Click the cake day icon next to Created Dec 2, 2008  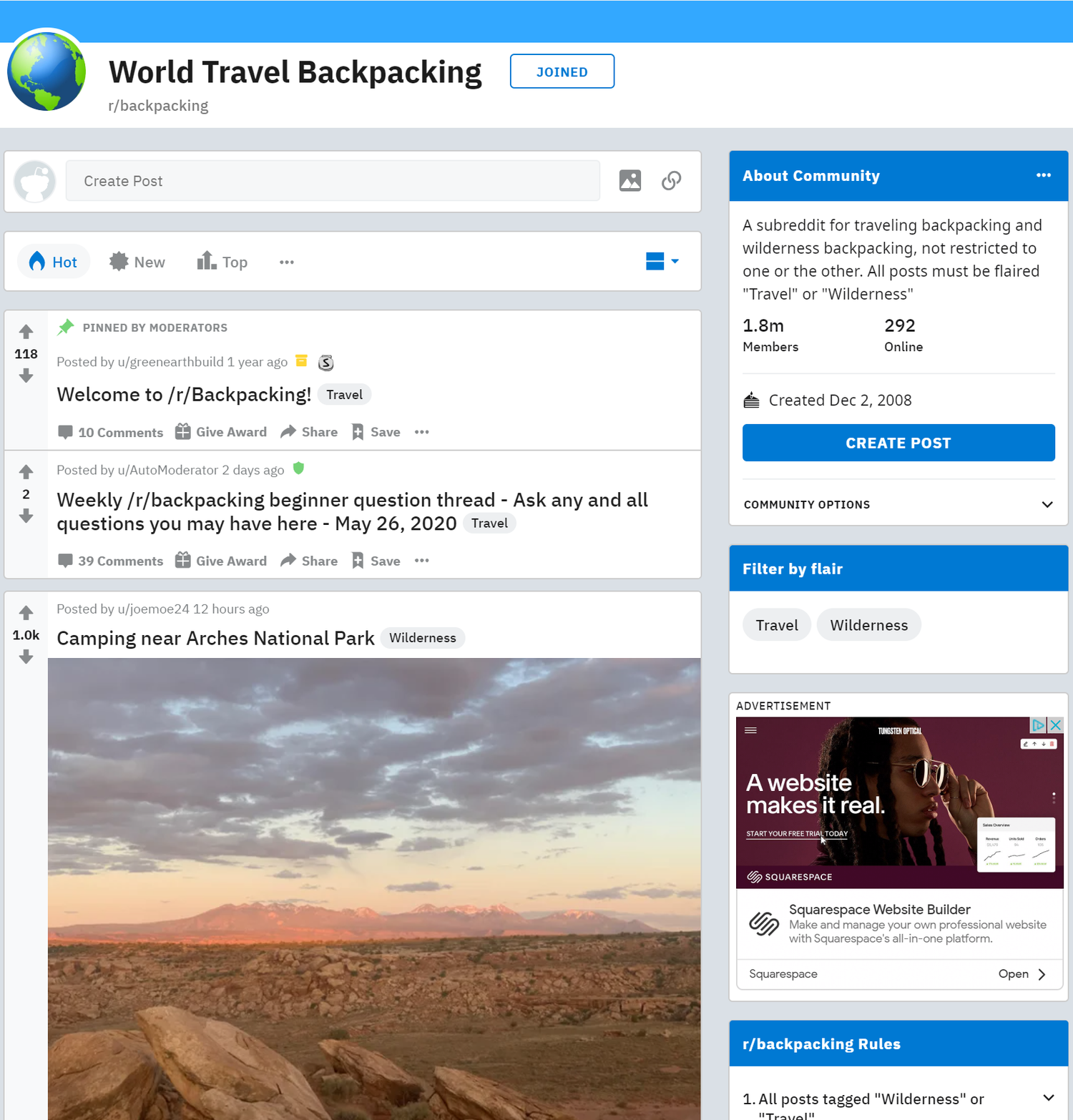tap(751, 400)
